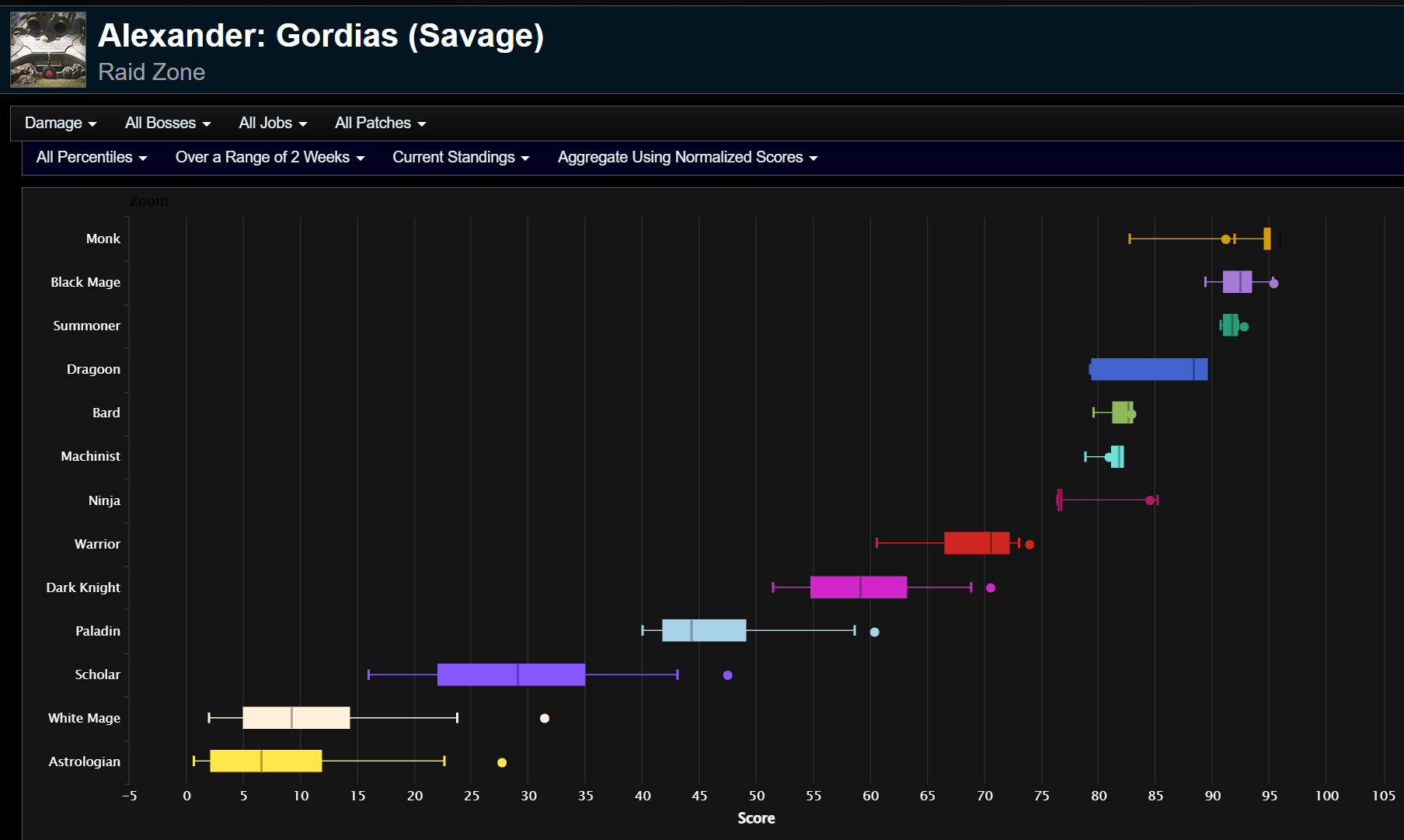
Task: Click the purple Scholar box plot
Action: click(x=511, y=674)
